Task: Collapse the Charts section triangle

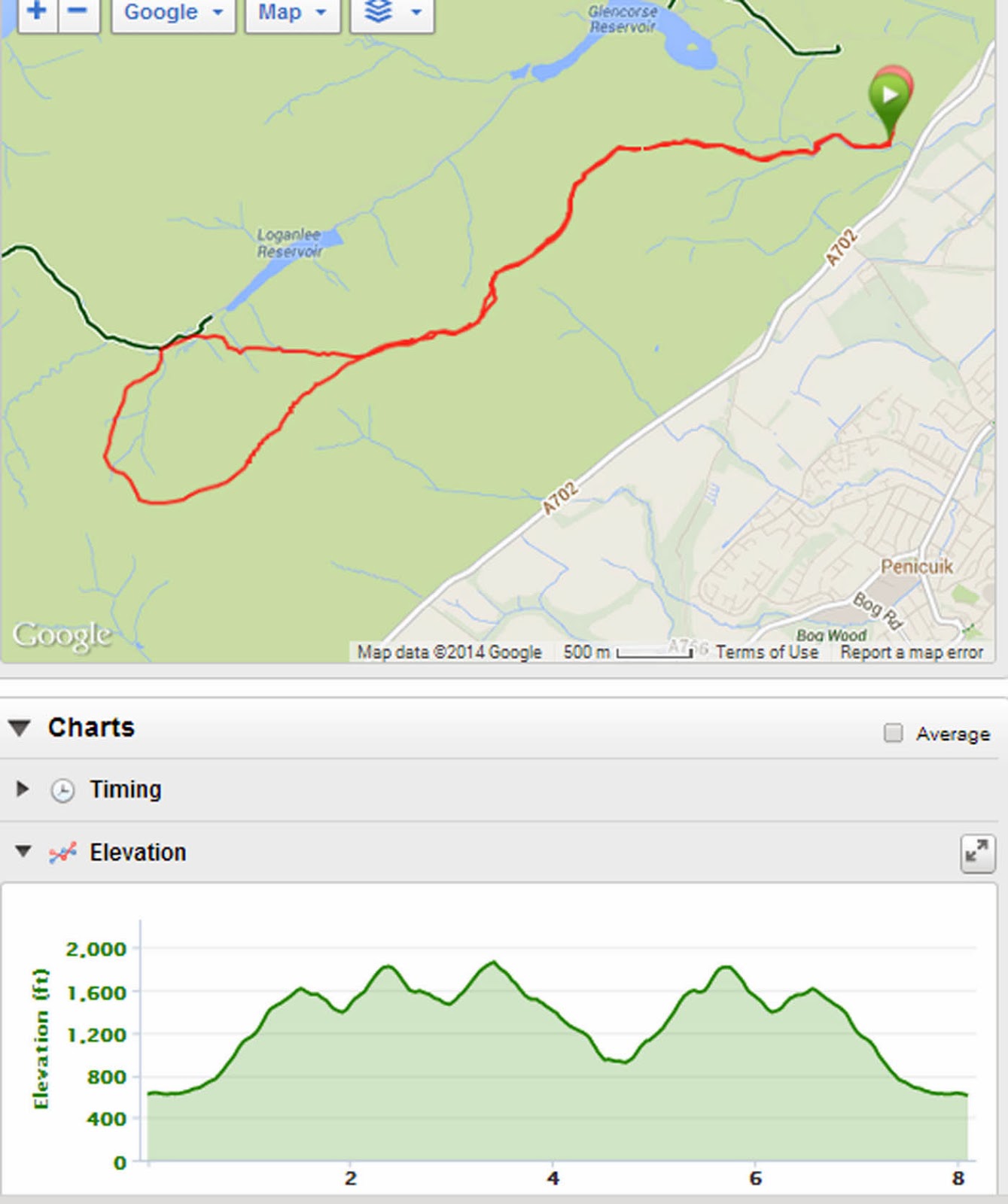Action: click(x=20, y=728)
